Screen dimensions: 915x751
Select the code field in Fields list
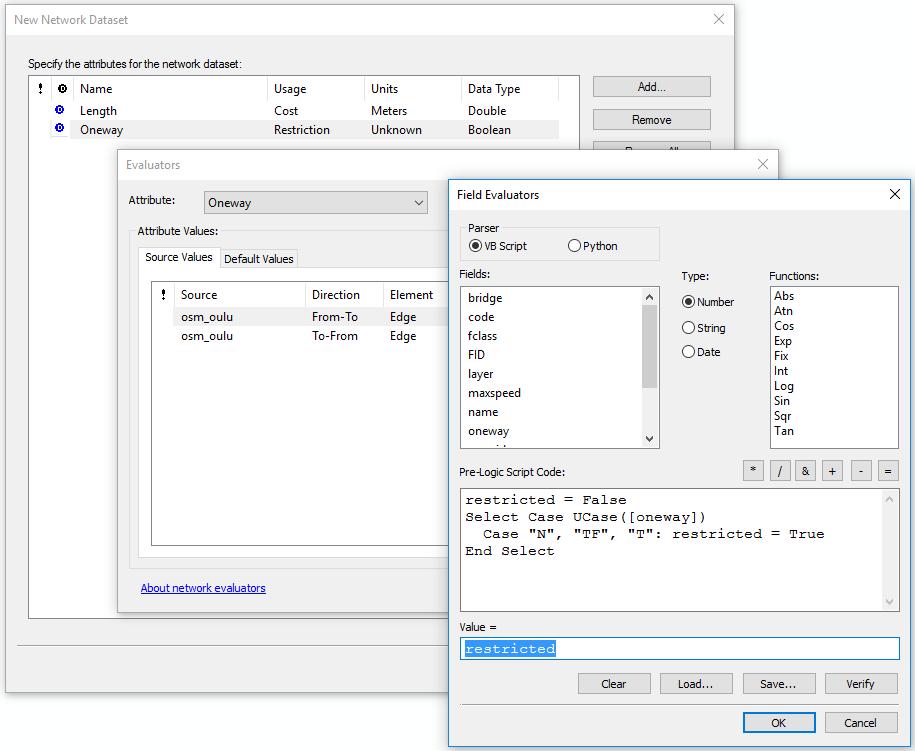coord(481,317)
